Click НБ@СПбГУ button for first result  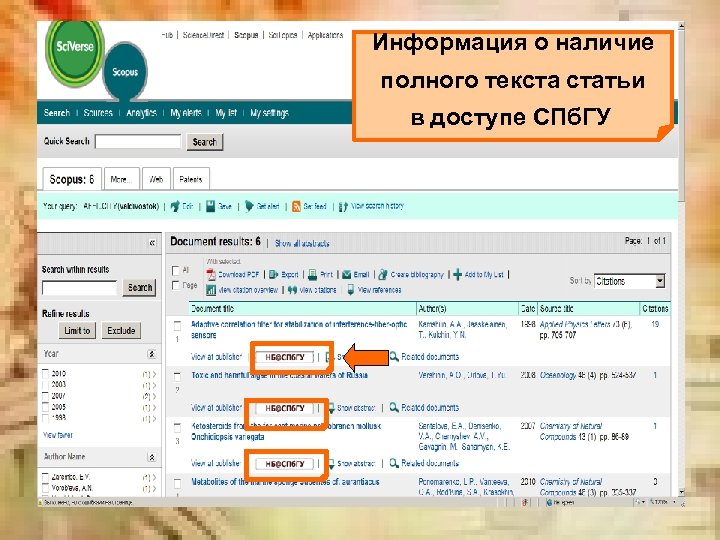click(285, 357)
